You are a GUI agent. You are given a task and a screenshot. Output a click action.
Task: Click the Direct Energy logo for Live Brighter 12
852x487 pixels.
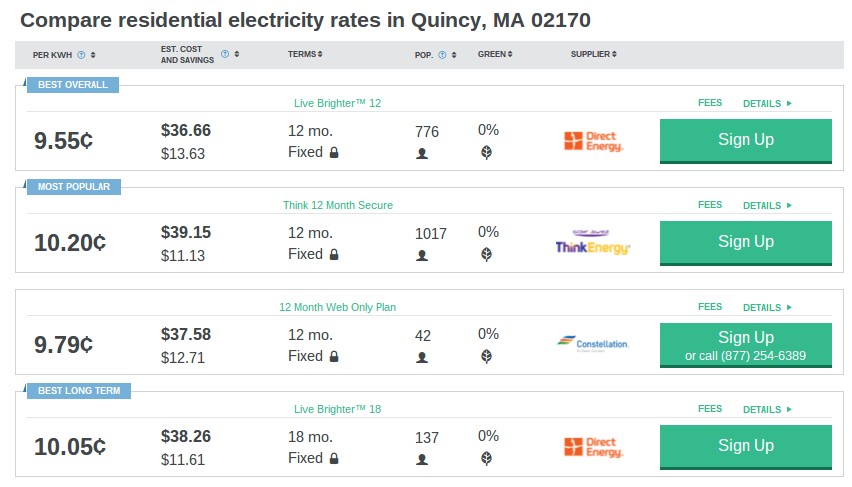pyautogui.click(x=593, y=141)
